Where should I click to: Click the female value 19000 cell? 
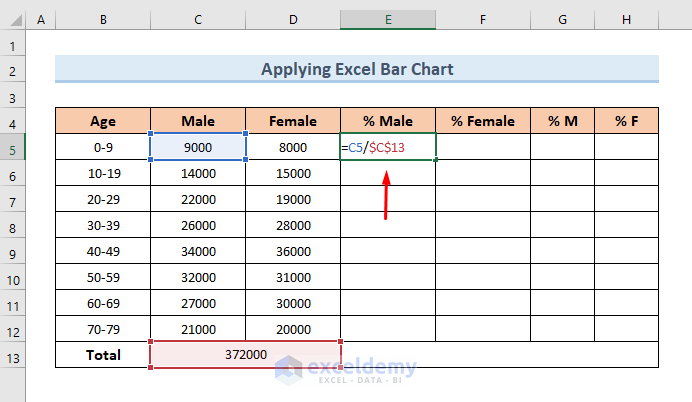(x=293, y=199)
